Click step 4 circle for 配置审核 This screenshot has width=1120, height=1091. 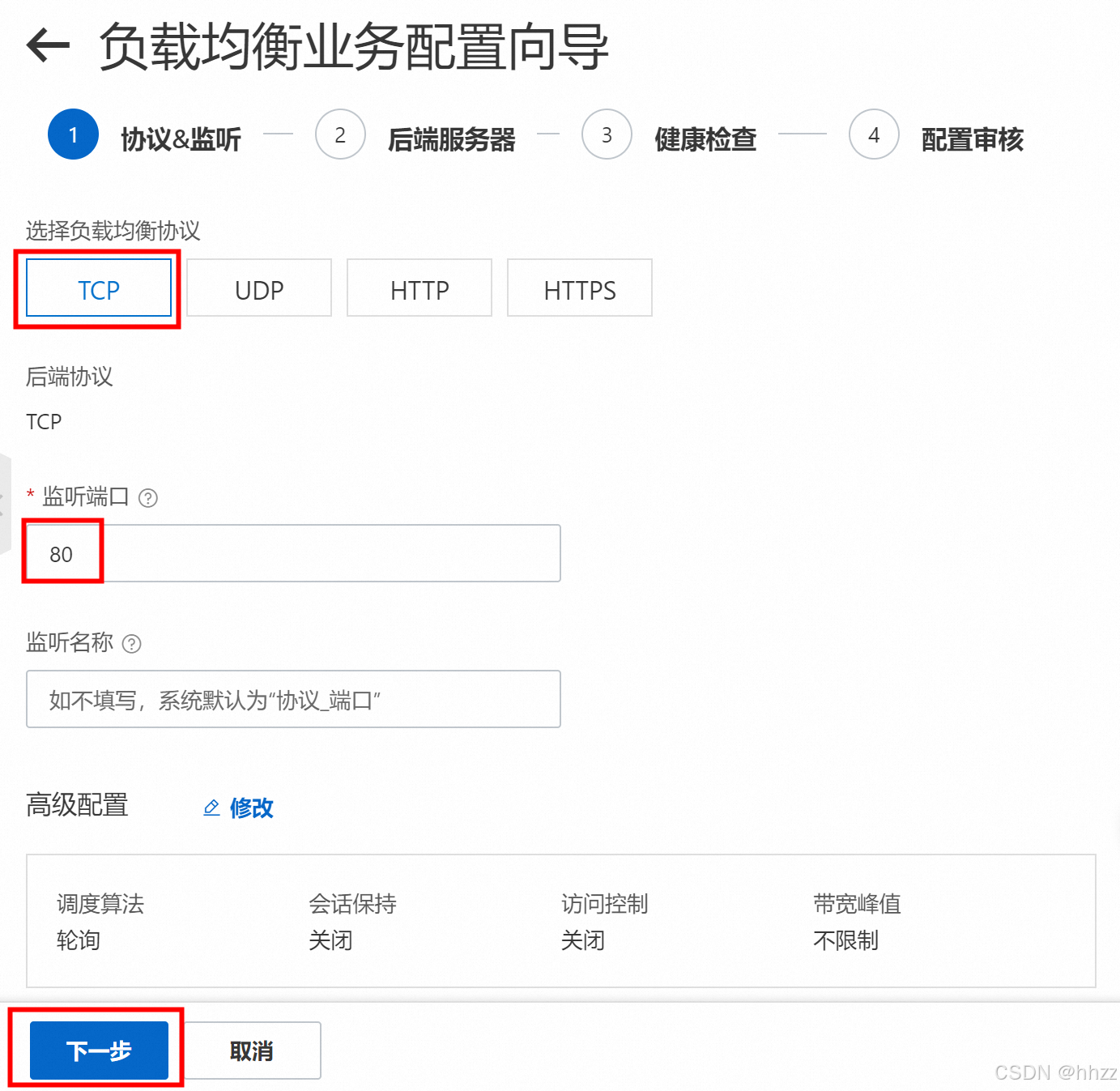point(874,134)
